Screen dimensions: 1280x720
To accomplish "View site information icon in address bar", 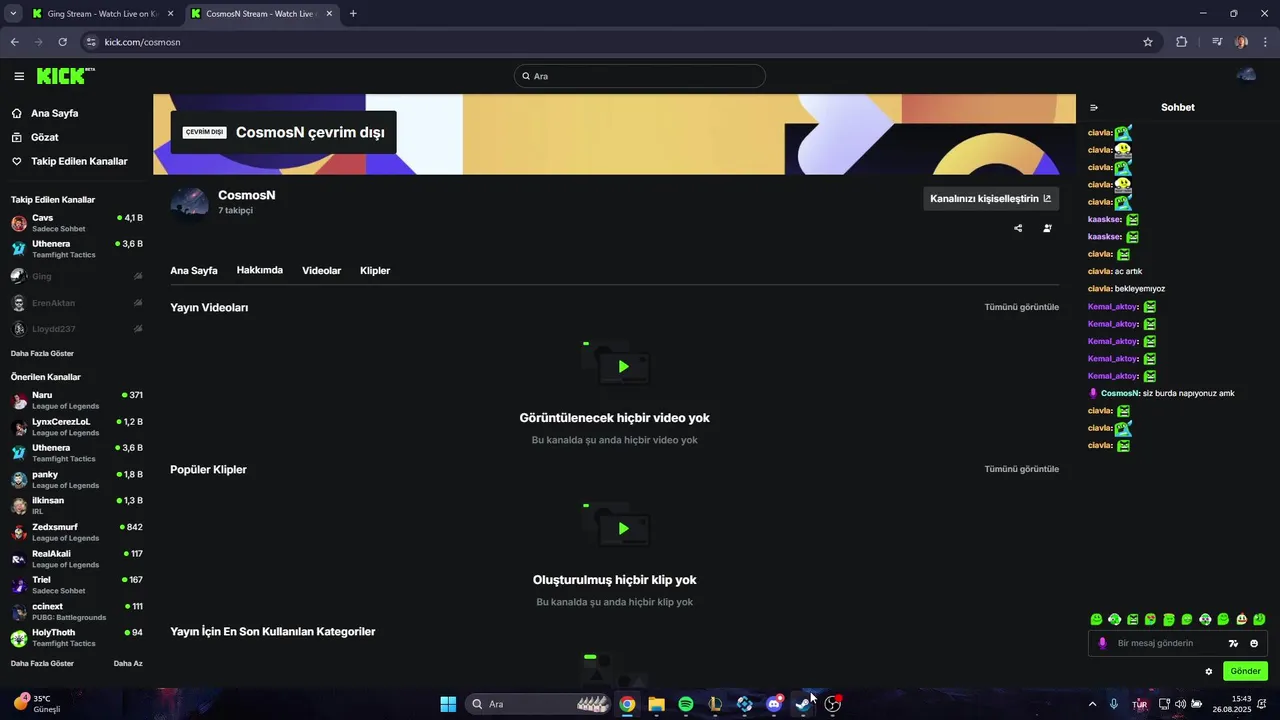I will (x=91, y=42).
